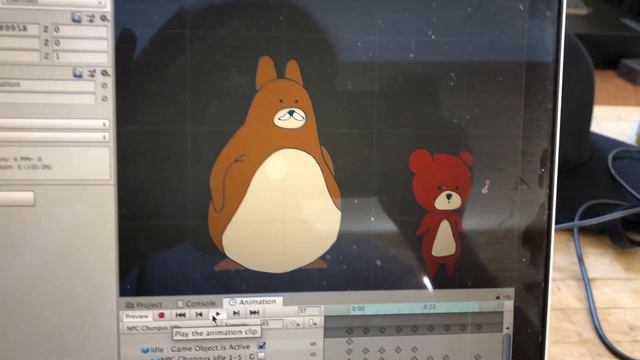Open the upper of the two Inspector dropdowns
This screenshot has width=640, height=360.
(x=54, y=124)
